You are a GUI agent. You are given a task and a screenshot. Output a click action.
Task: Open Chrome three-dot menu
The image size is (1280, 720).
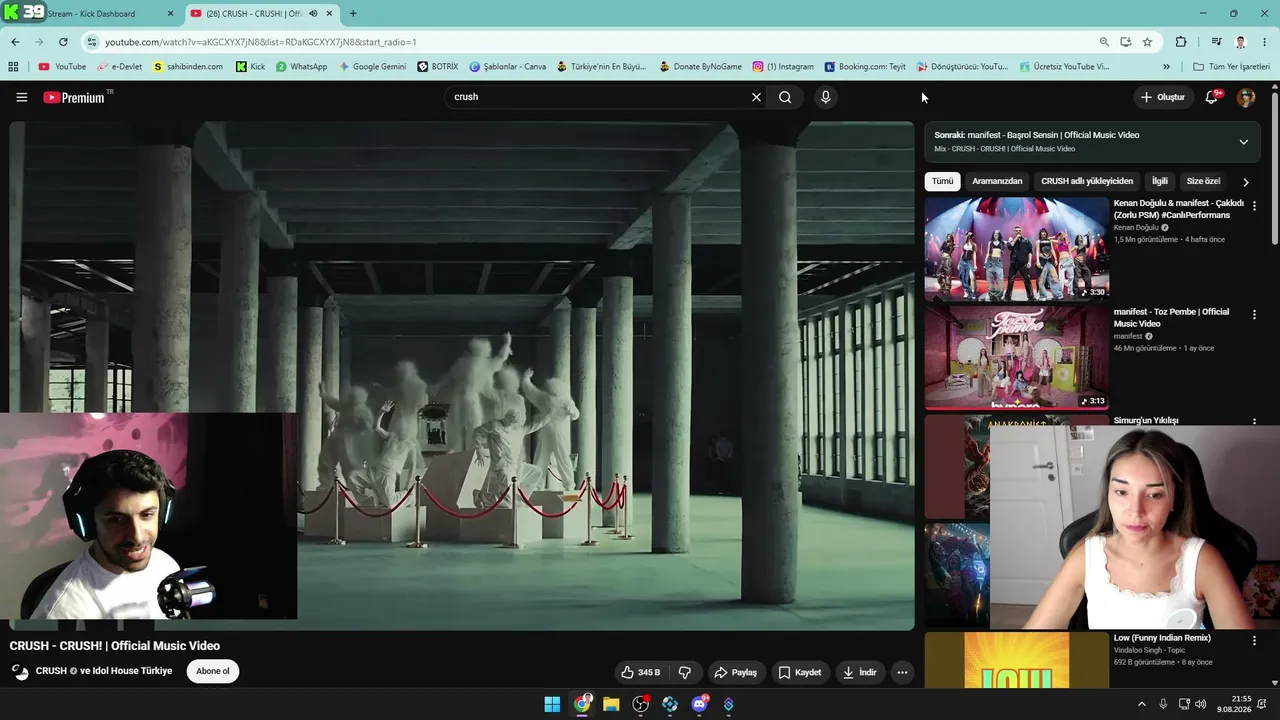(x=1264, y=42)
